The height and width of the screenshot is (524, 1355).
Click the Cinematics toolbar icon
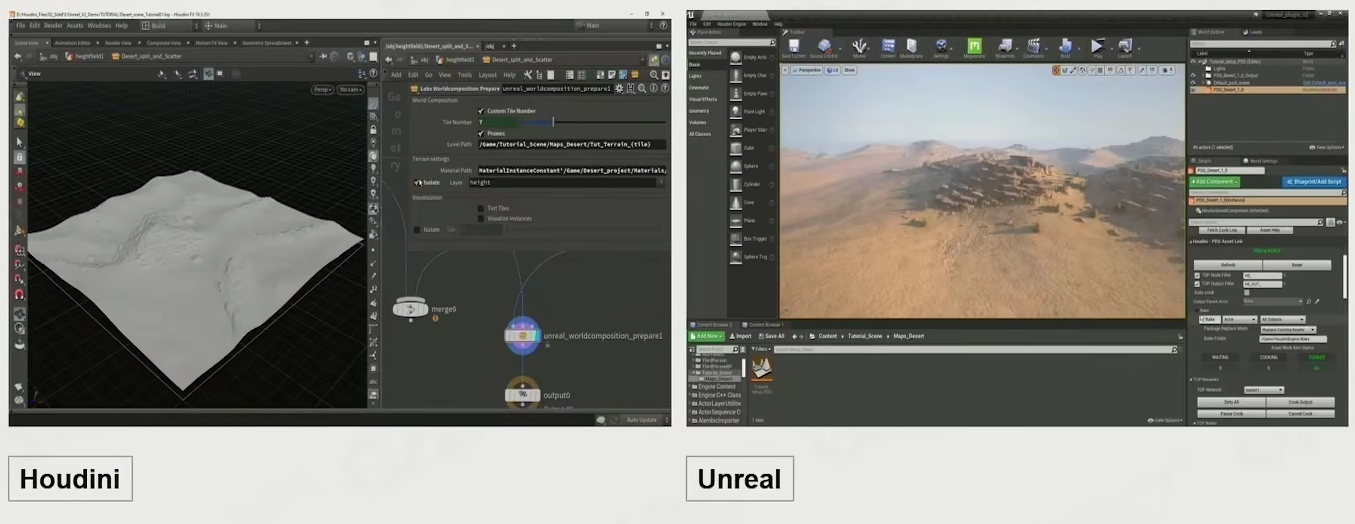pos(1034,48)
